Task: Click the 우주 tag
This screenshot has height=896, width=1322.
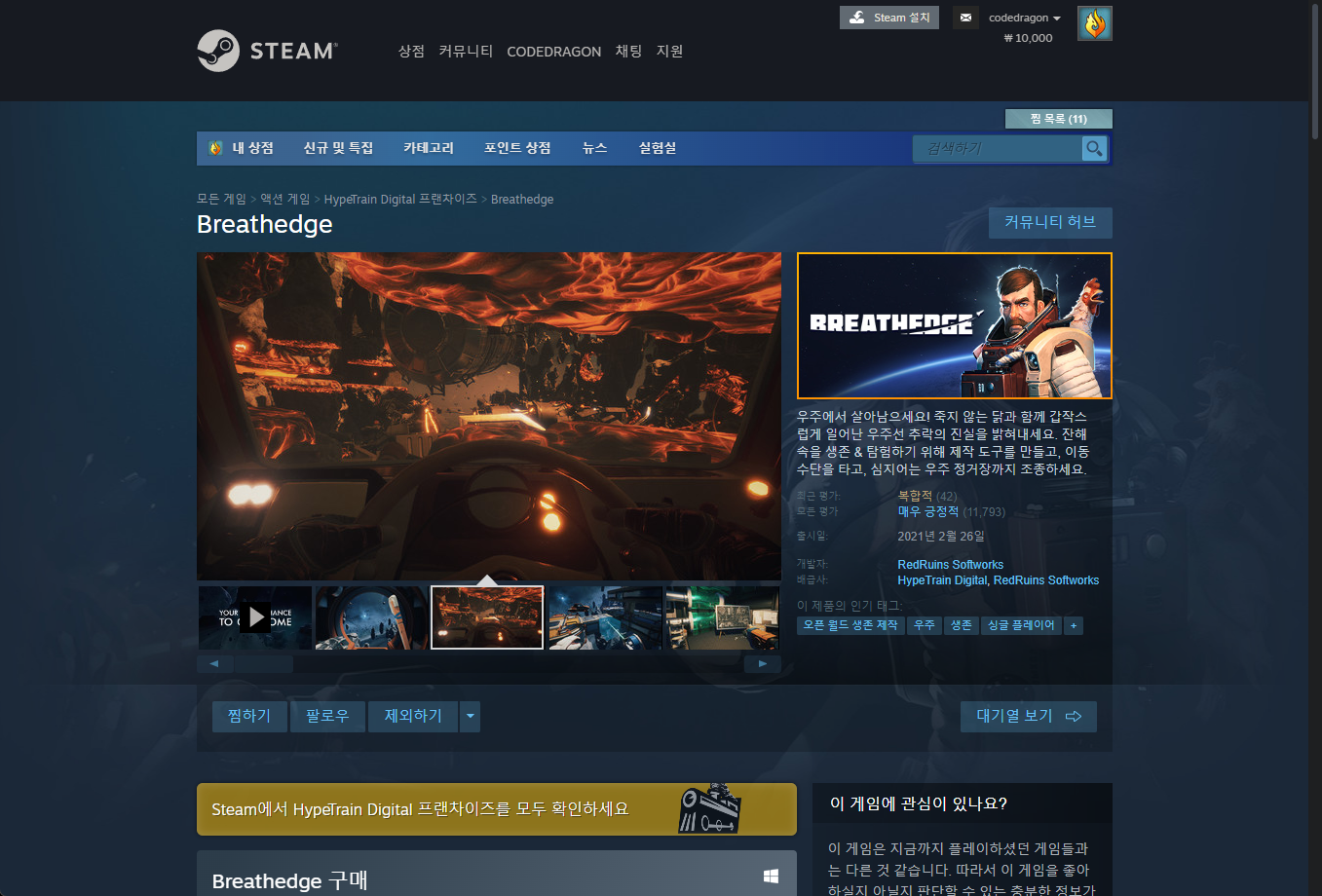Action: pyautogui.click(x=925, y=625)
